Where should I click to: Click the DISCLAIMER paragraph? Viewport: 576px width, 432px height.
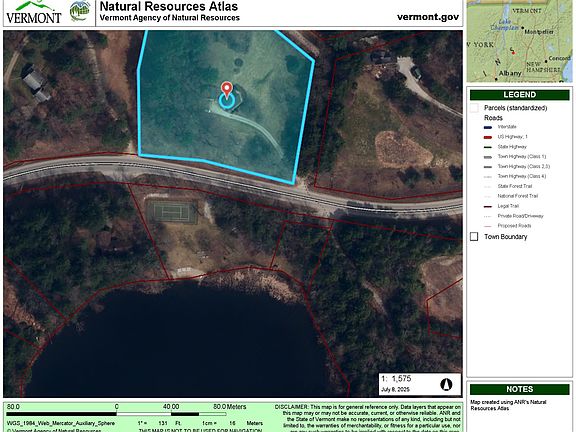(367, 418)
